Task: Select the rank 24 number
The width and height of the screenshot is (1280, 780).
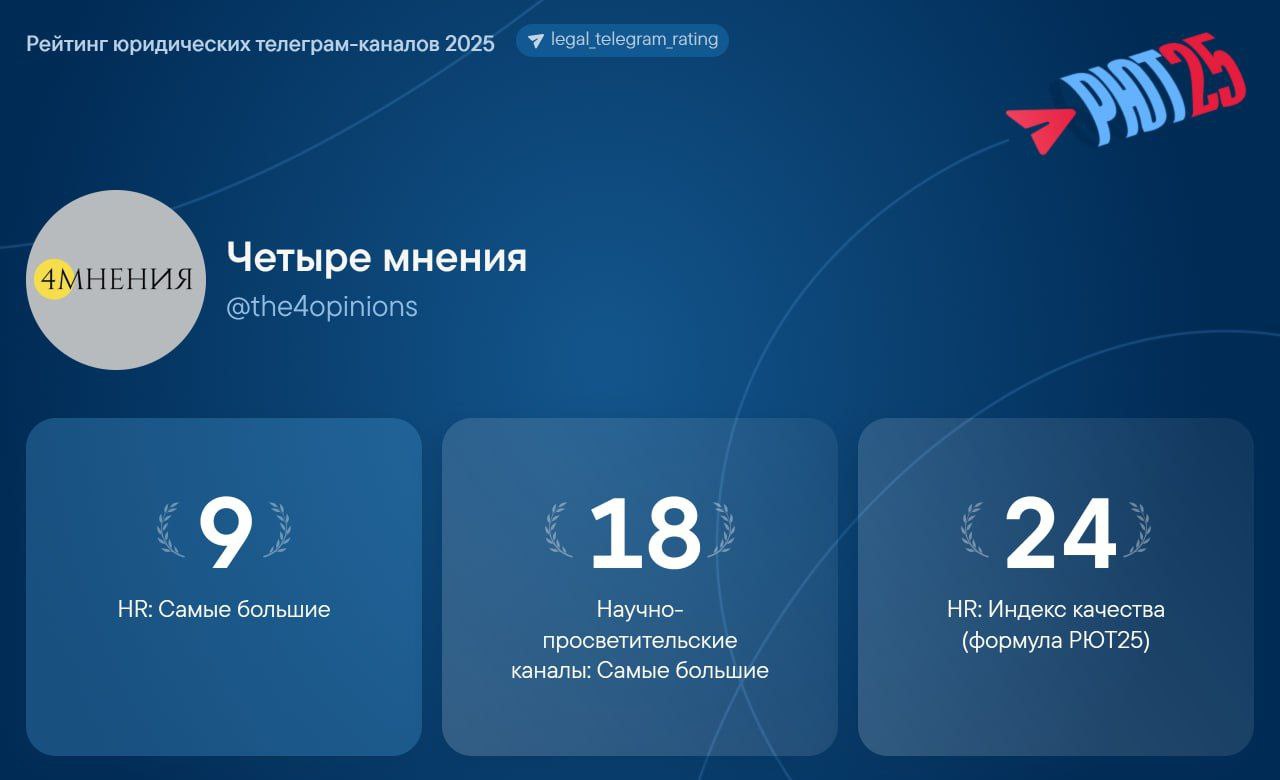Action: click(x=1060, y=534)
